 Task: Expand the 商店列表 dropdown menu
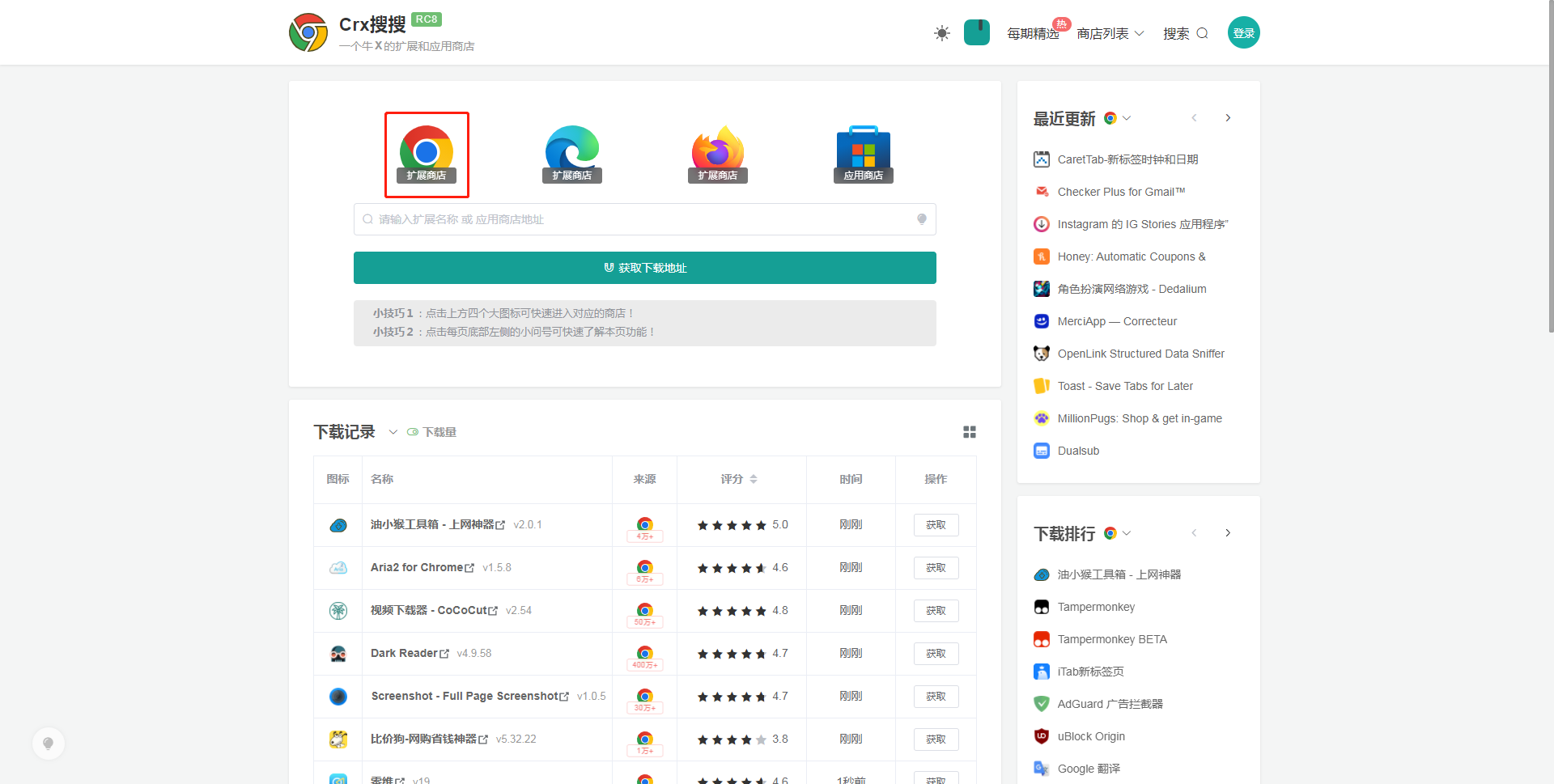(1110, 33)
